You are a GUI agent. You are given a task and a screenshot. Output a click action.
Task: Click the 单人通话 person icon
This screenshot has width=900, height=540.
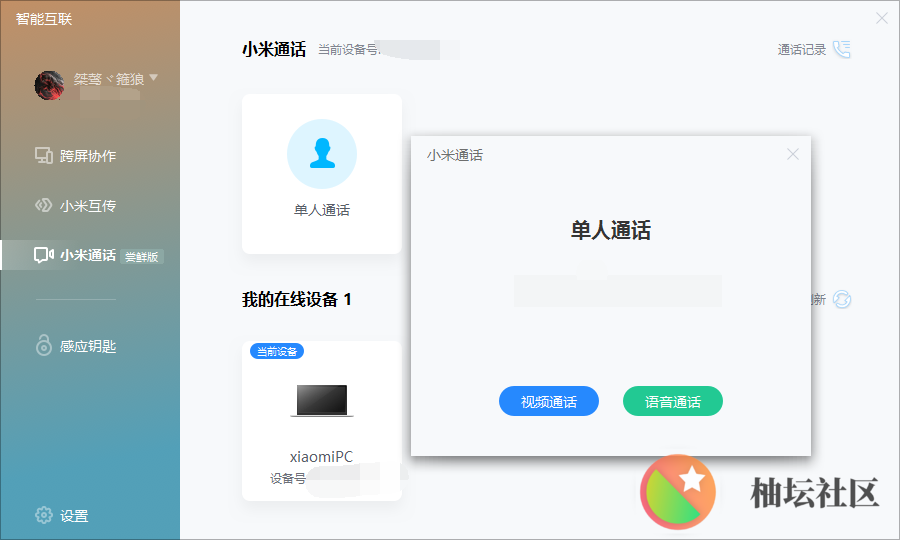[x=321, y=154]
